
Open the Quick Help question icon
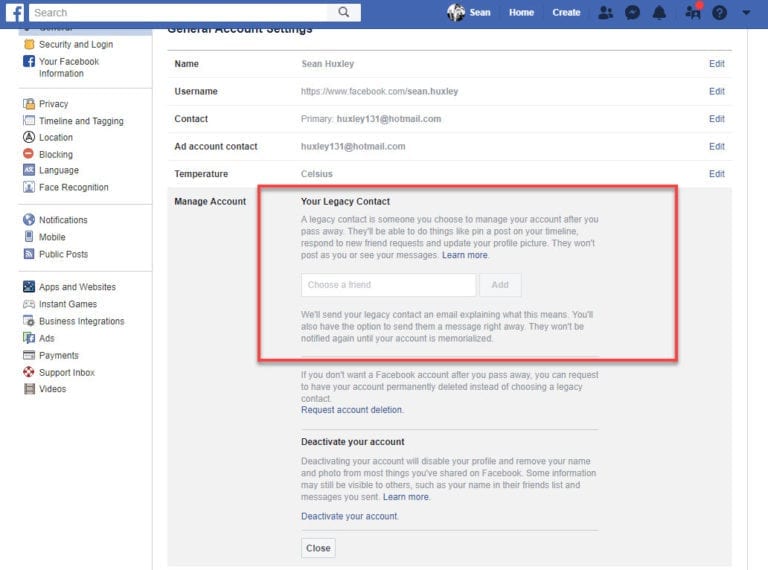tap(719, 12)
